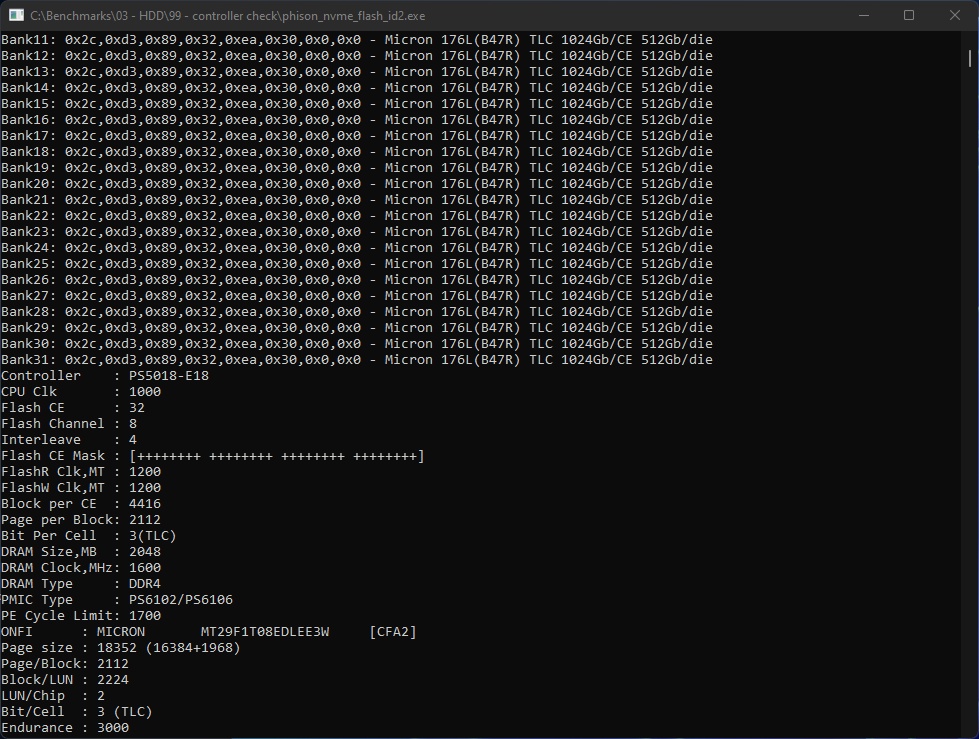Select the Bank19 flash ID line

coord(357,168)
